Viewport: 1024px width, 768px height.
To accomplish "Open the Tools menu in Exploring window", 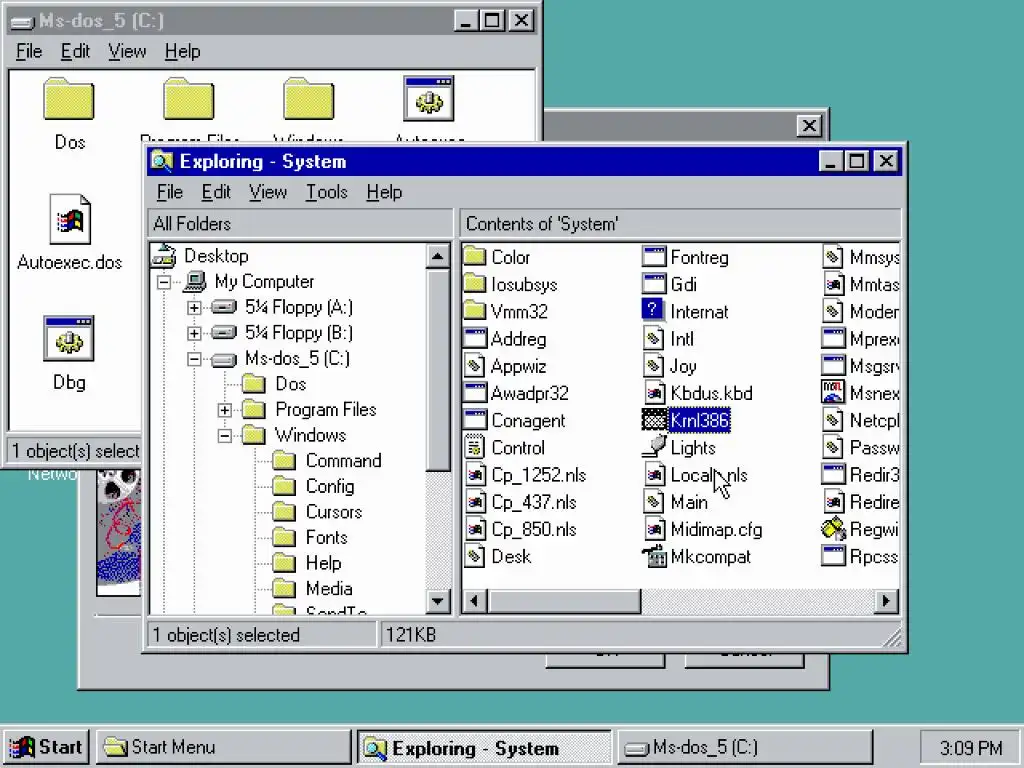I will 327,192.
